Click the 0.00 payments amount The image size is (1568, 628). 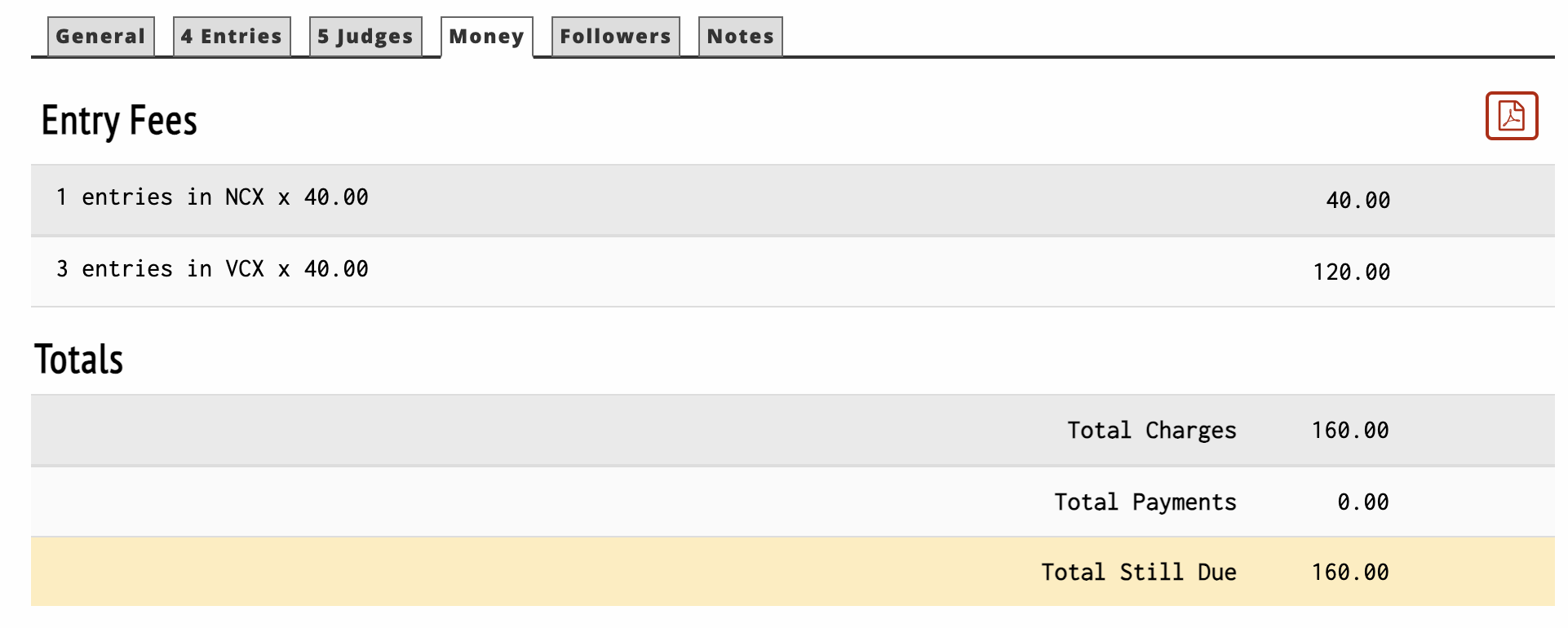point(1362,502)
